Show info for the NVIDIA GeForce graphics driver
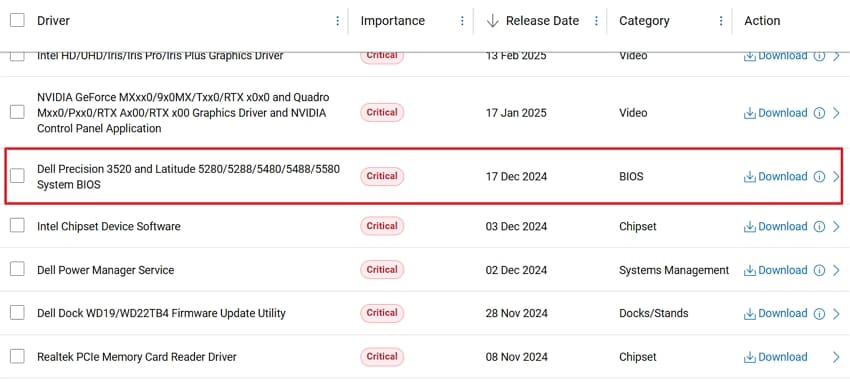Screen dimensions: 850x392 [819, 113]
